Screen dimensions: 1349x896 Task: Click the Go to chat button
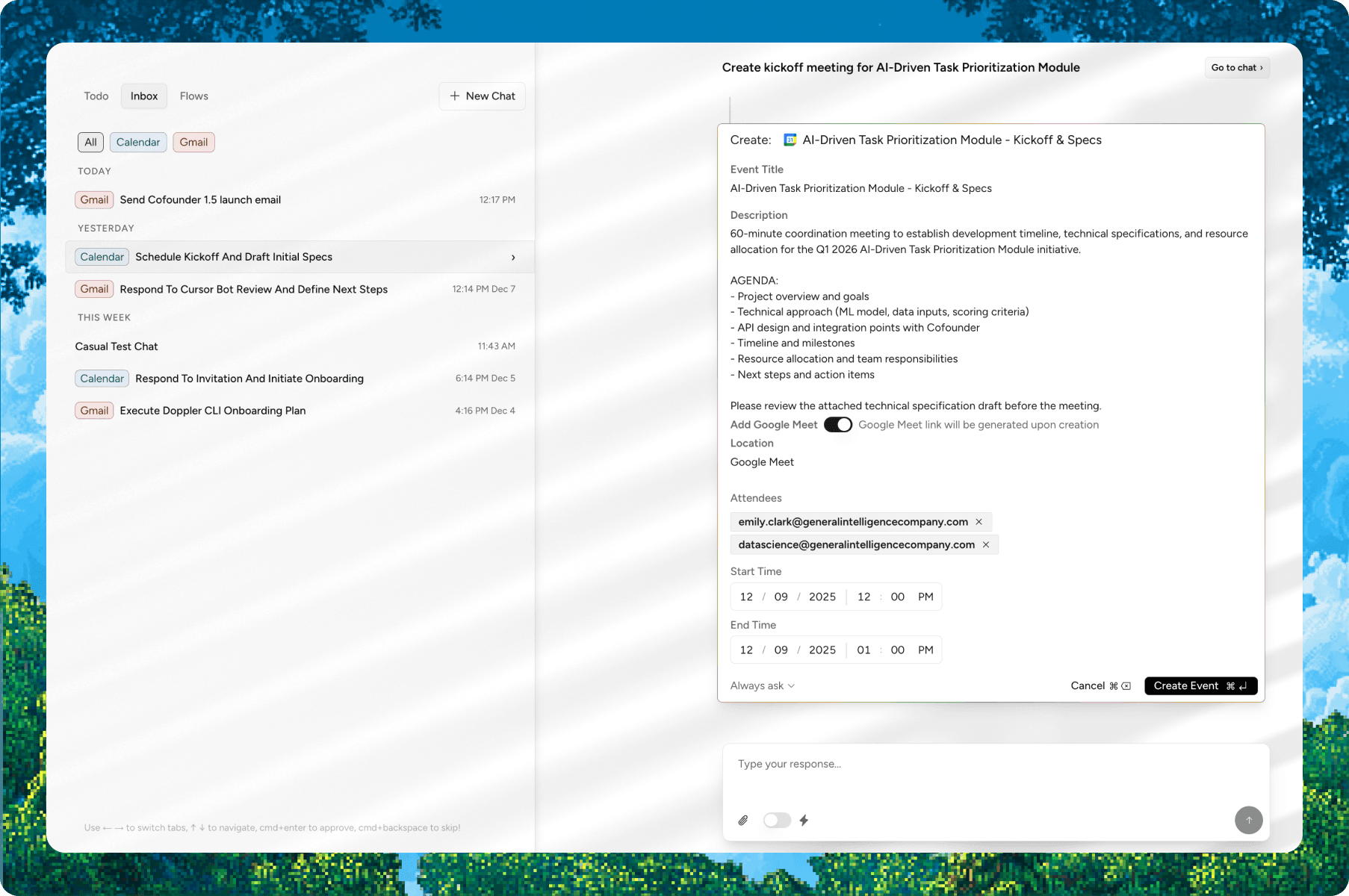coord(1236,68)
